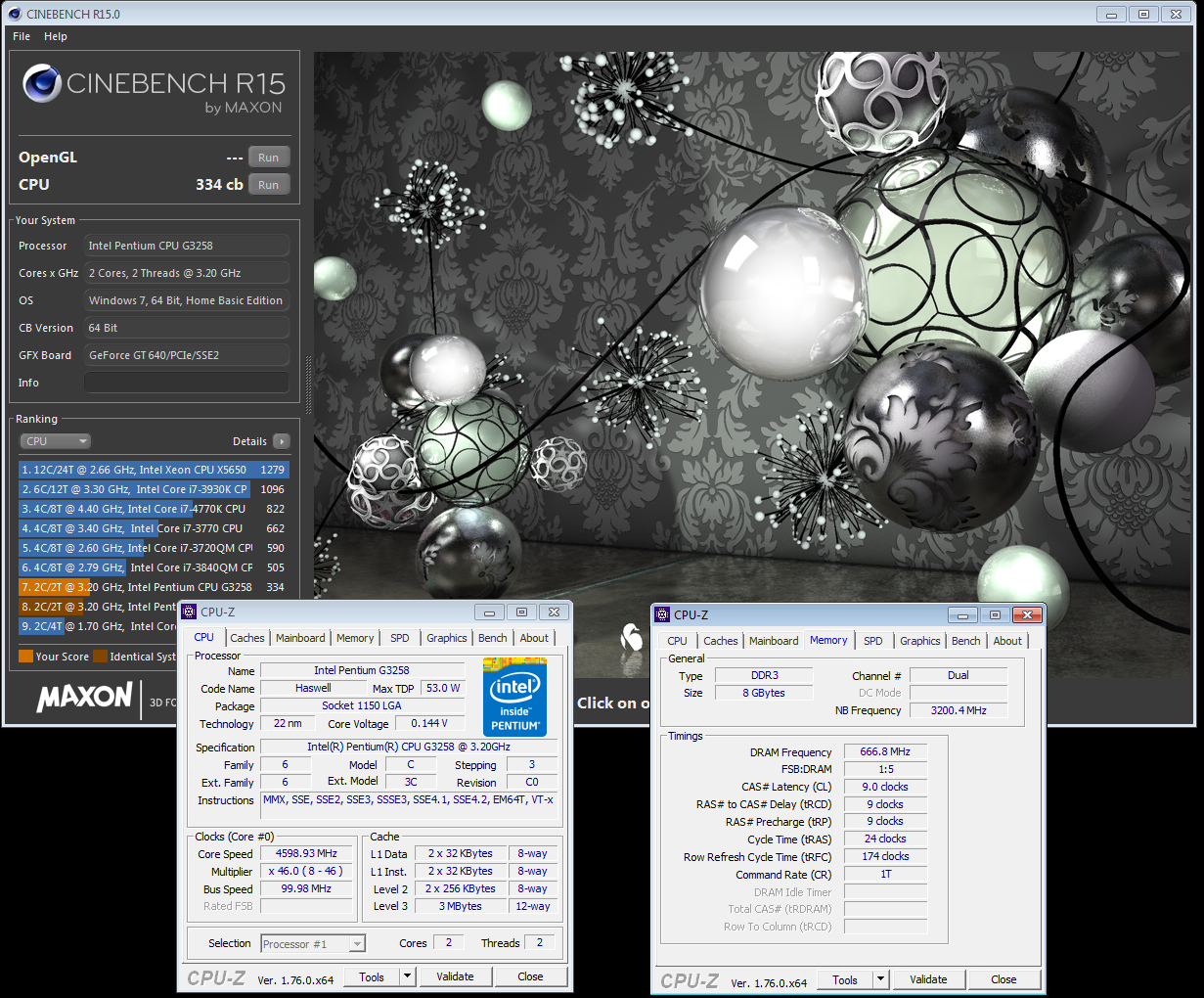The width and height of the screenshot is (1204, 998).
Task: Minimize the Cinebench window
Action: tap(1111, 14)
